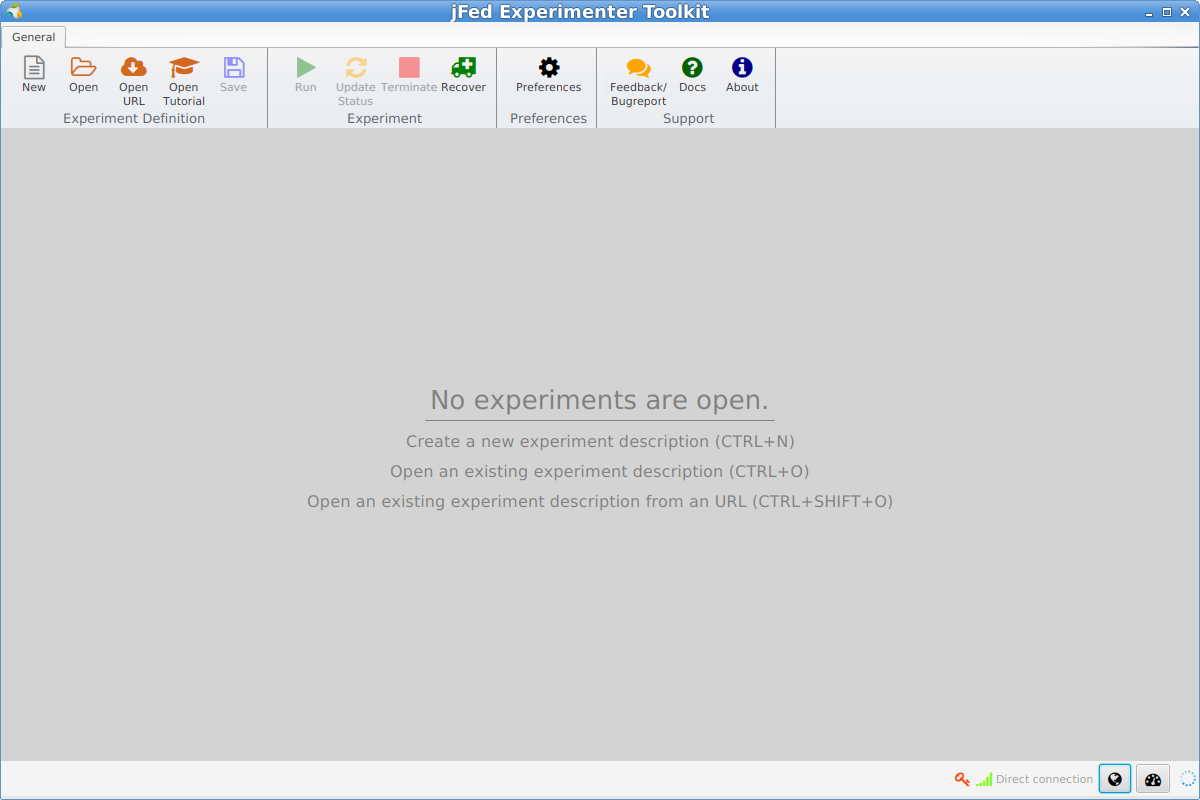
Task: Close the jFed Experimenter Toolkit window
Action: [x=1185, y=12]
